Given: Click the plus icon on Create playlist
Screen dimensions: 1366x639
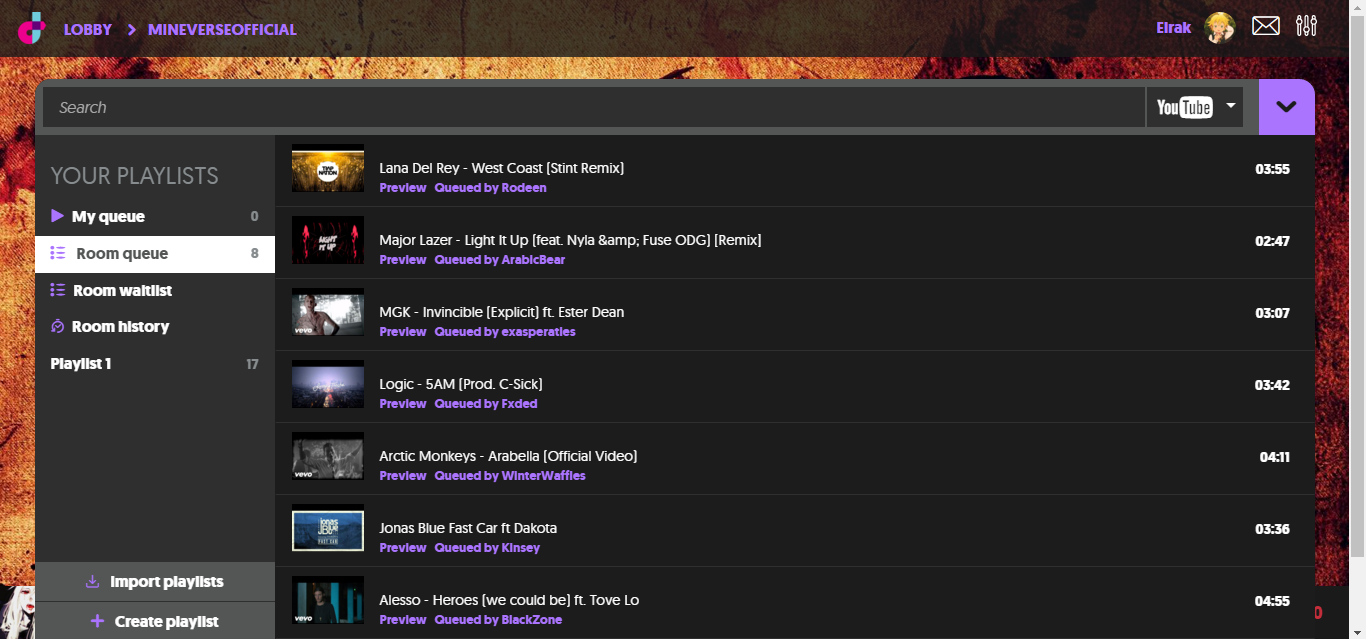Looking at the screenshot, I should tap(97, 621).
